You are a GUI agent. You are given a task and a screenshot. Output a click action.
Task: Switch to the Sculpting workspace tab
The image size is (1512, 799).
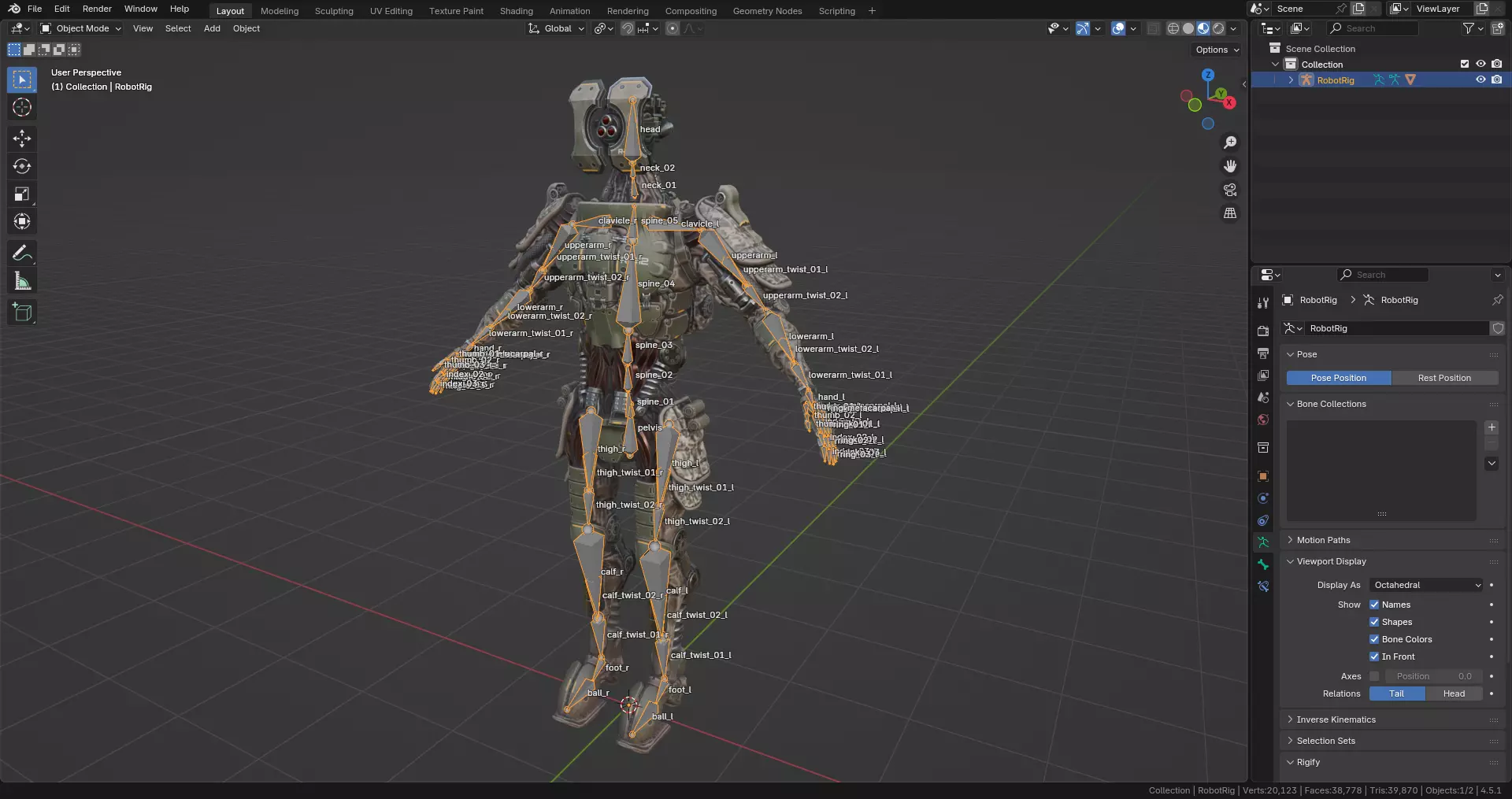click(334, 11)
